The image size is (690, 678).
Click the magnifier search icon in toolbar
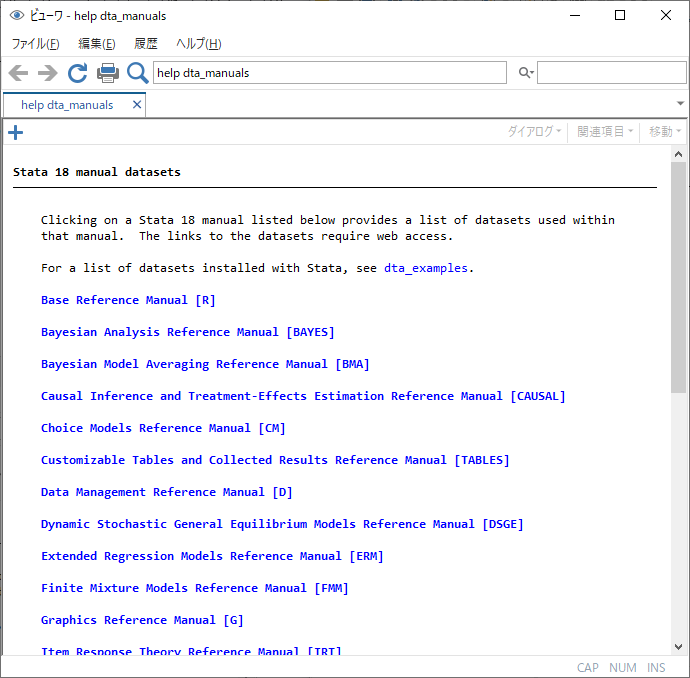pos(137,73)
